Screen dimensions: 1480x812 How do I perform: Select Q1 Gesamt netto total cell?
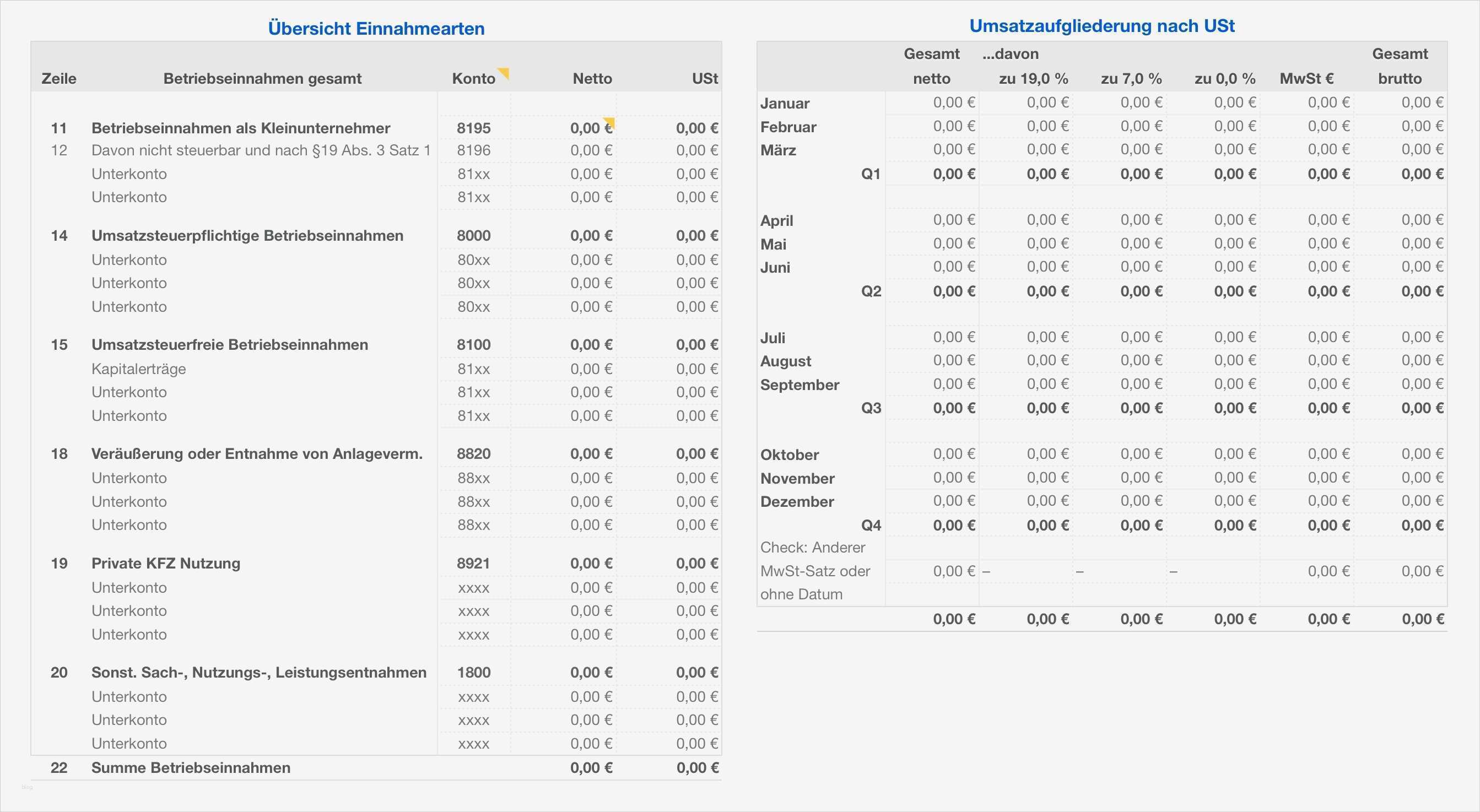pos(953,174)
